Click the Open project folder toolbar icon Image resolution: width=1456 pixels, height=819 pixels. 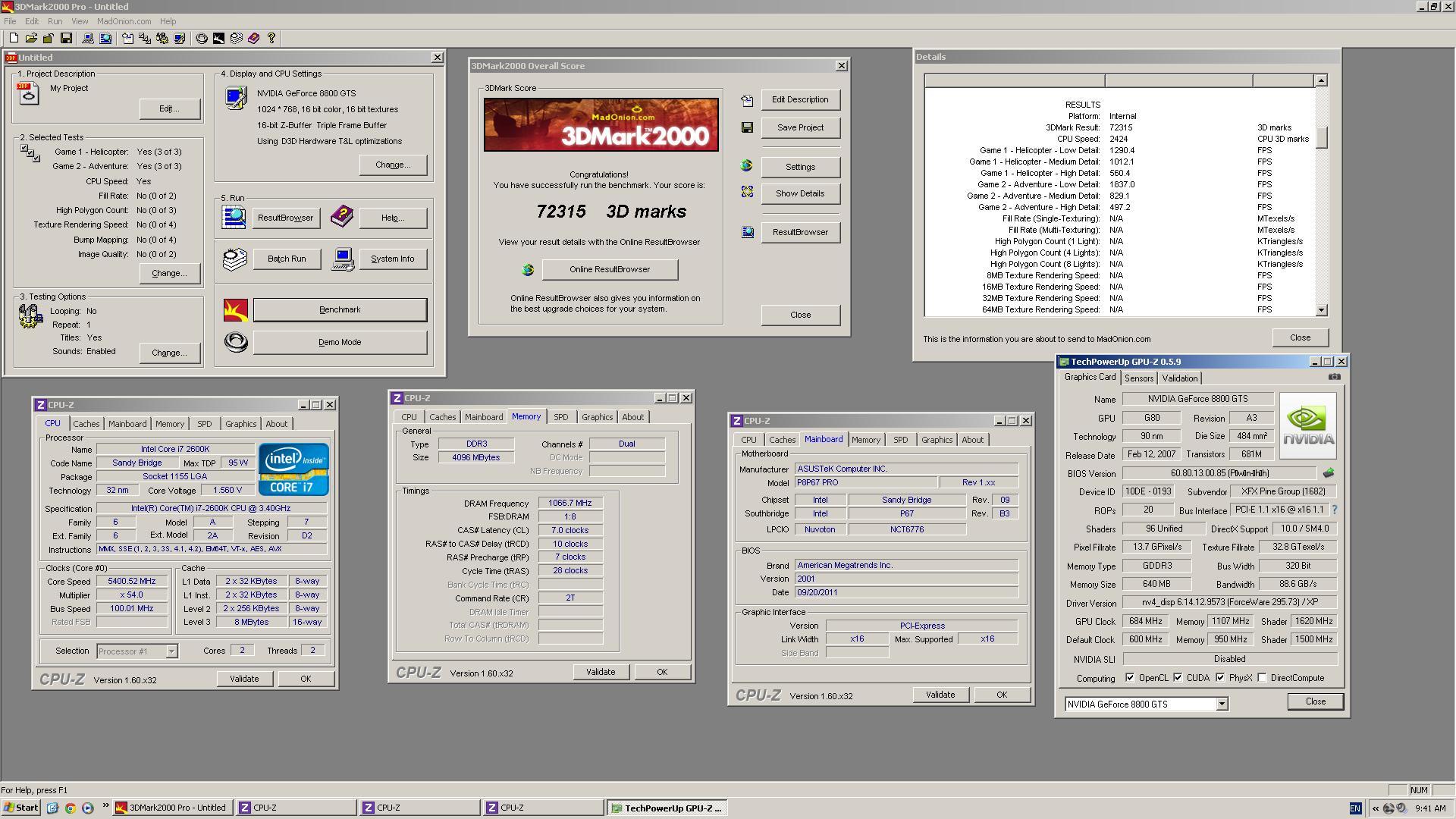pyautogui.click(x=31, y=38)
